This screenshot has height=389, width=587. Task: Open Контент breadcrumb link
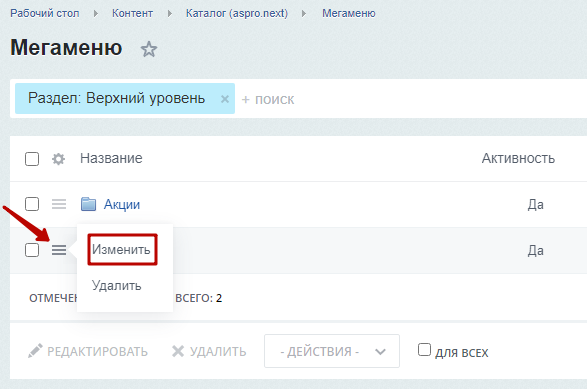click(x=133, y=13)
